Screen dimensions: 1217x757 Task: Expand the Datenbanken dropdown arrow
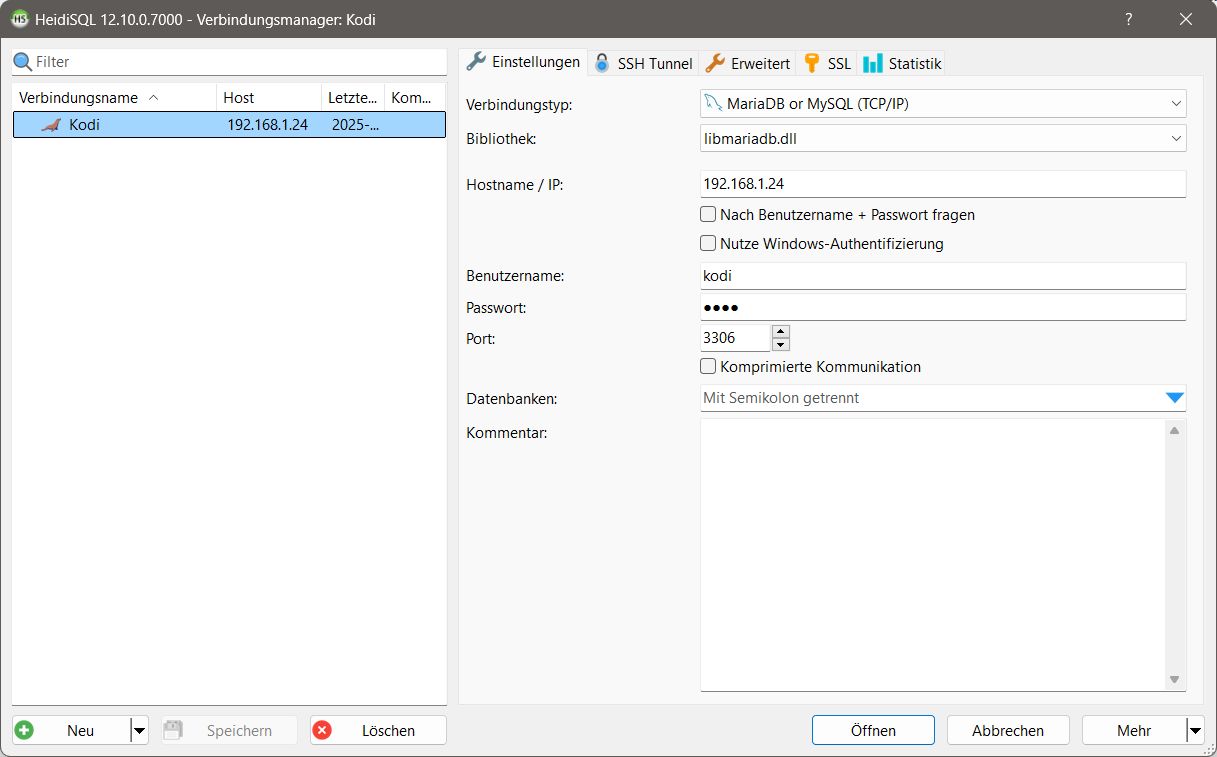click(x=1174, y=398)
